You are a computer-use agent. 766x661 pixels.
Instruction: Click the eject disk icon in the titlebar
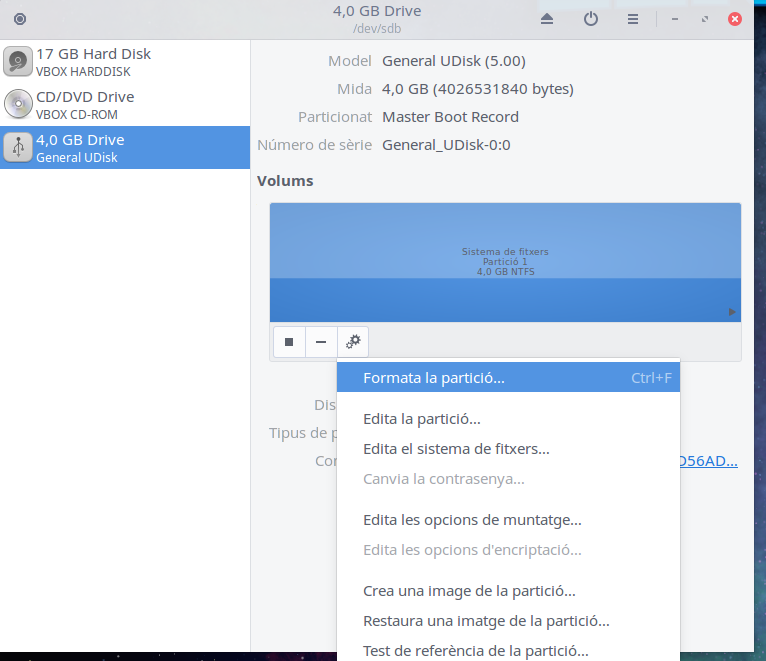[x=546, y=19]
